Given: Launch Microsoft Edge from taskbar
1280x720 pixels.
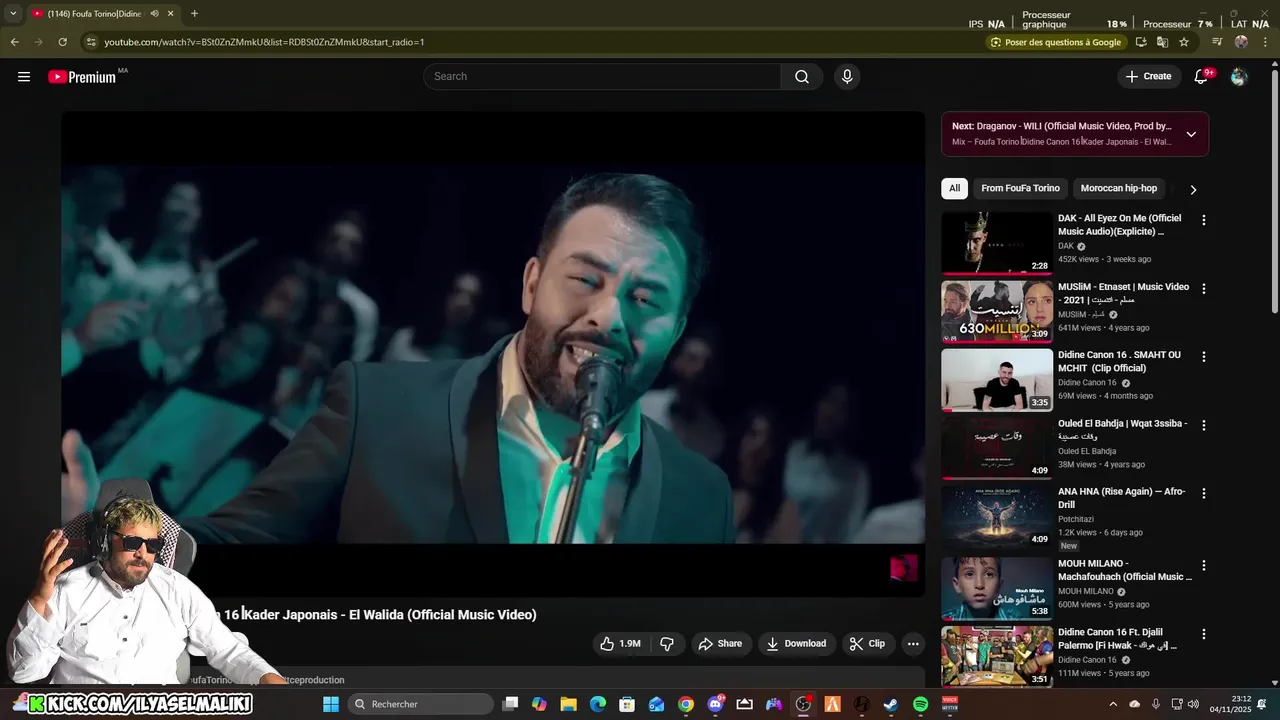Looking at the screenshot, I should coord(598,704).
